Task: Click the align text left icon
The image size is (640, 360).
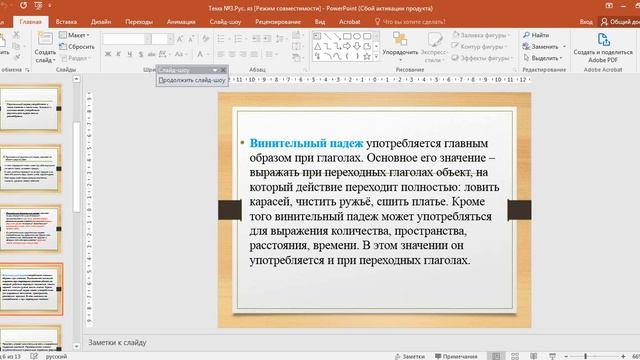Action: (x=221, y=54)
